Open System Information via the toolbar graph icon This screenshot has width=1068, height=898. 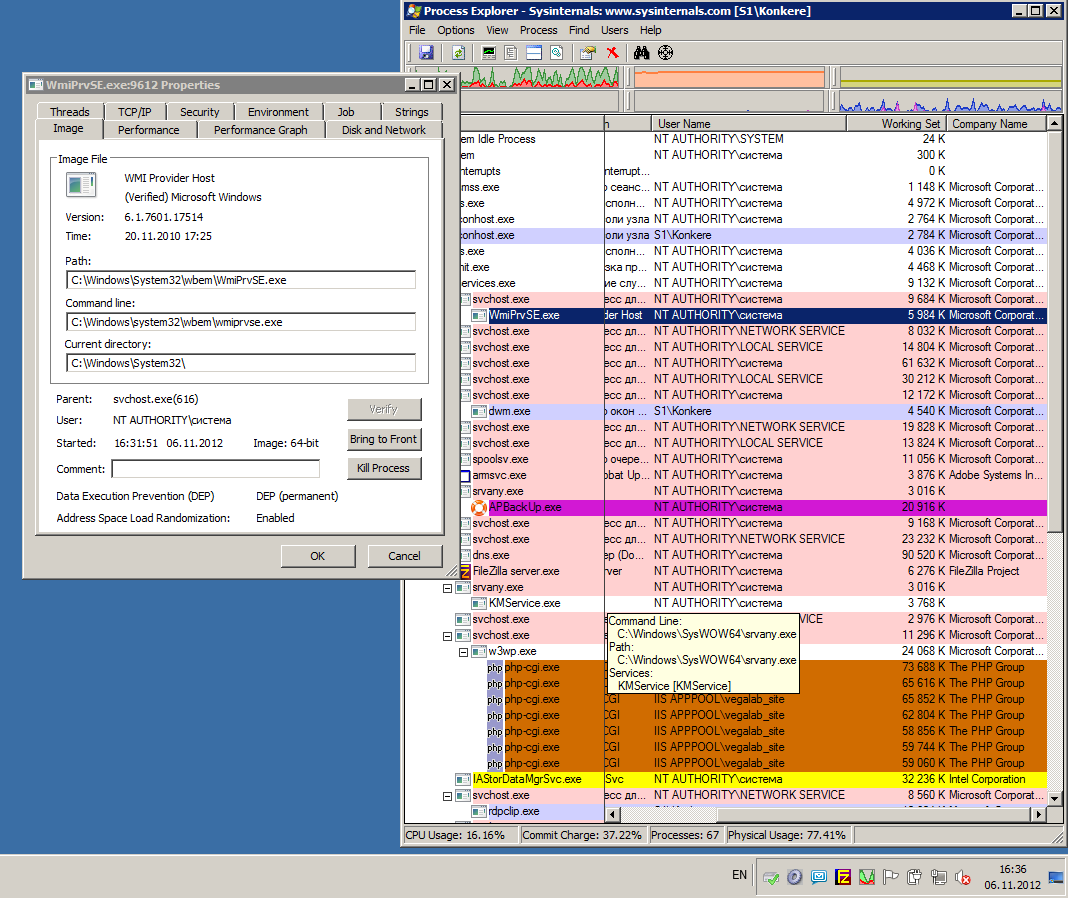[488, 52]
